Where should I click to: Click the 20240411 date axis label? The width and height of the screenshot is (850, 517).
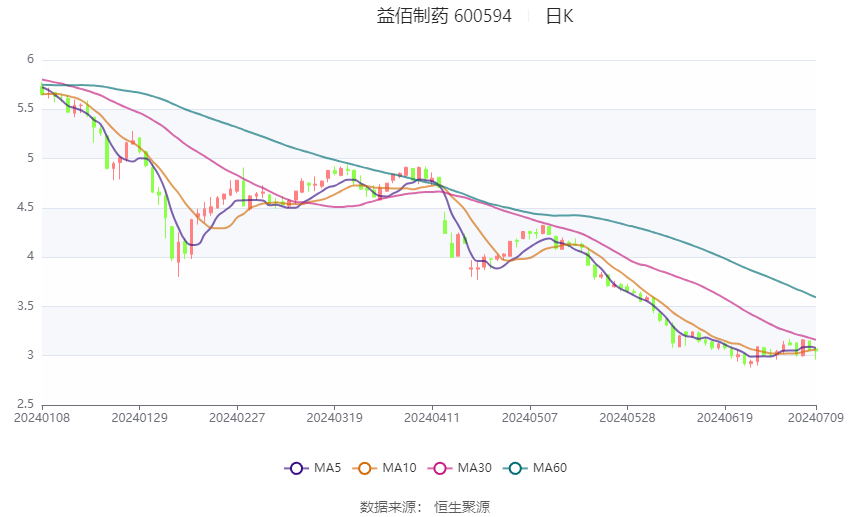pos(432,418)
